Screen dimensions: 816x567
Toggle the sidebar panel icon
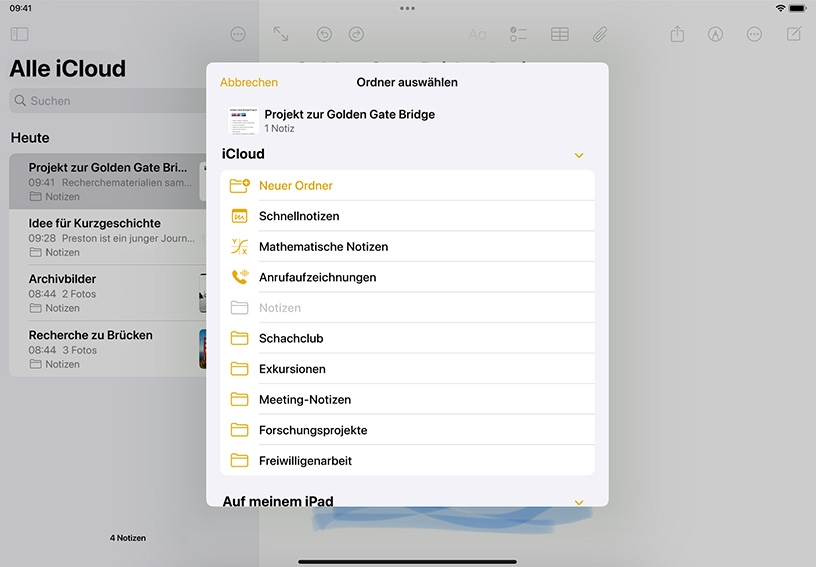click(x=19, y=34)
